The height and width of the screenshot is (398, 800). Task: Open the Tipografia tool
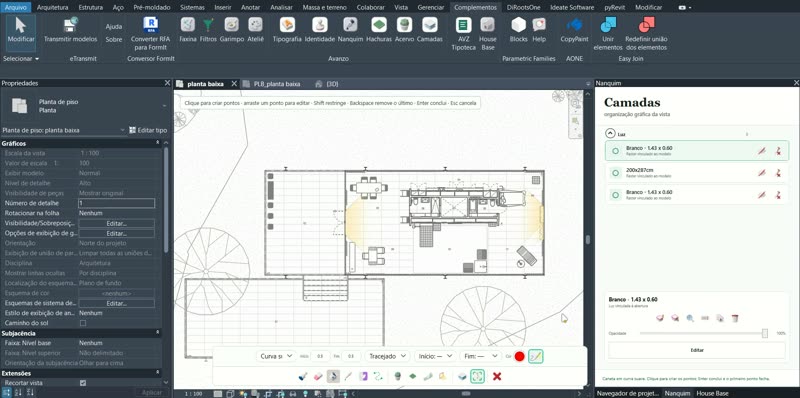coord(287,30)
